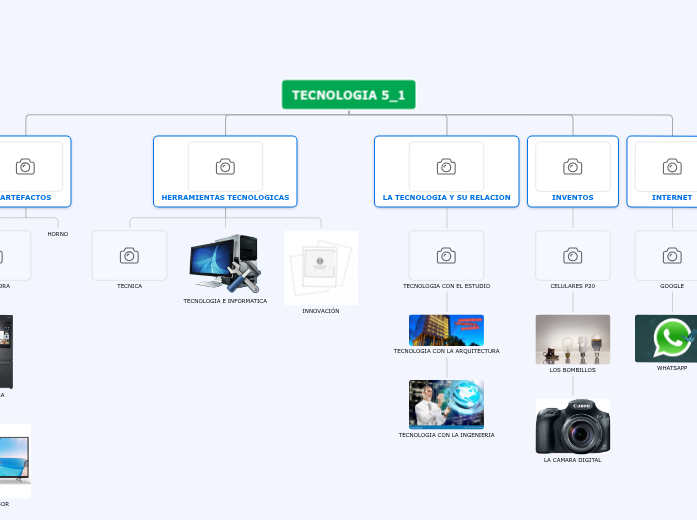Click the camera icon in INTERNET node

pyautogui.click(x=672, y=166)
